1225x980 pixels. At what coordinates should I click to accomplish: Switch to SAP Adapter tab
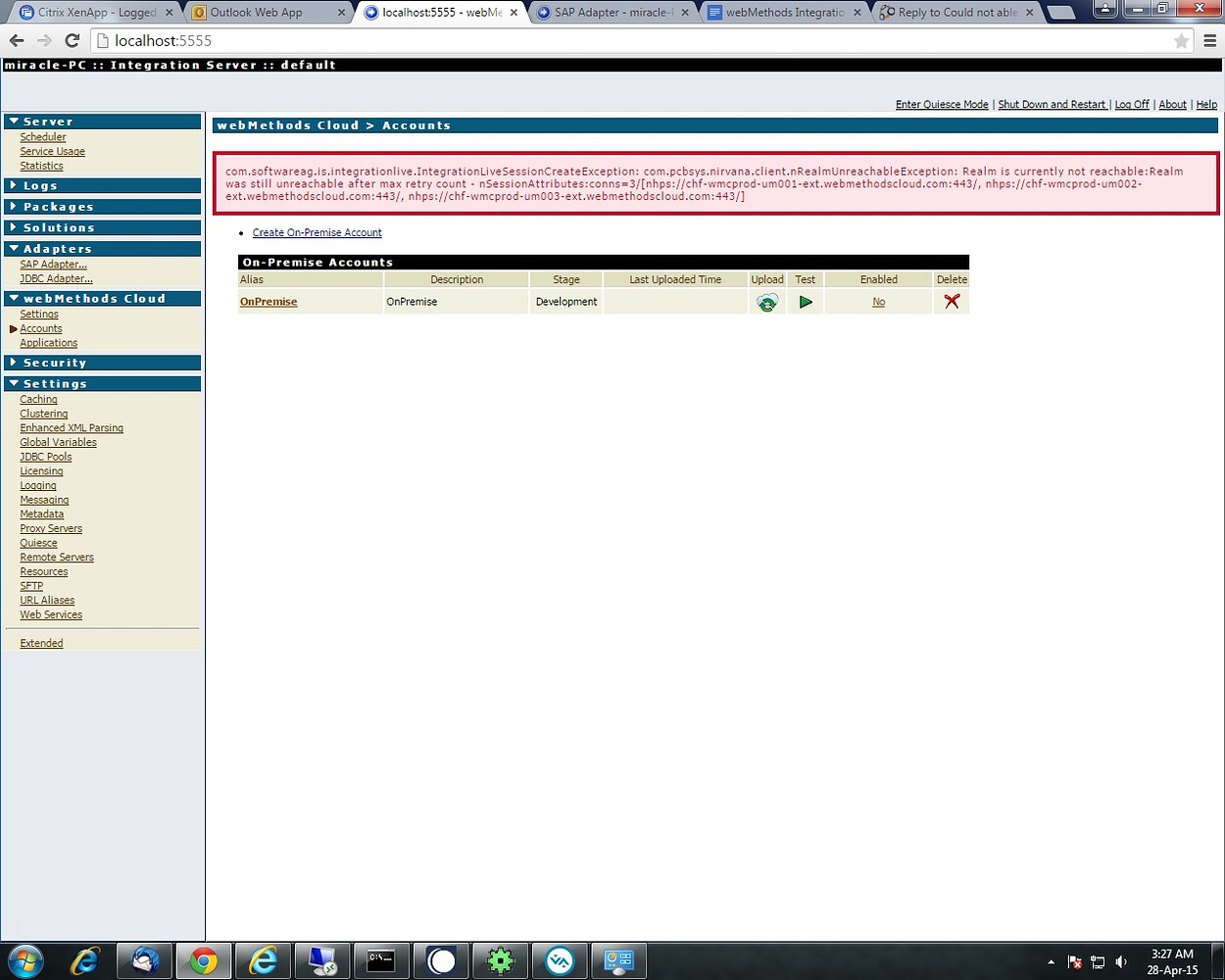613,13
